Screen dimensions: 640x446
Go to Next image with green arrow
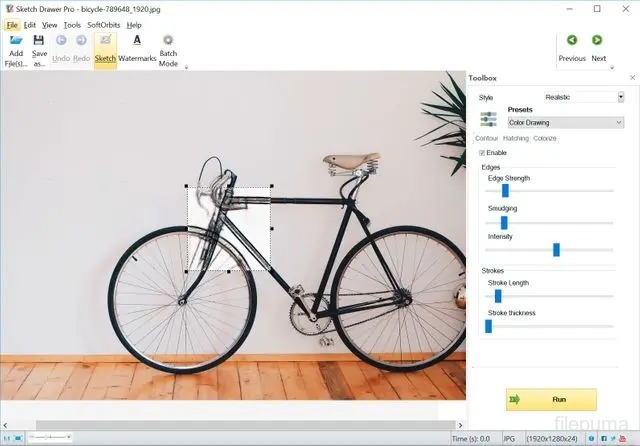click(x=598, y=41)
